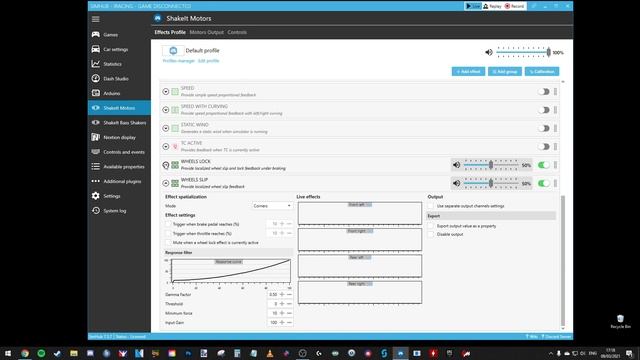The height and width of the screenshot is (360, 640).
Task: Open the Profiles manager link
Action: tap(179, 61)
